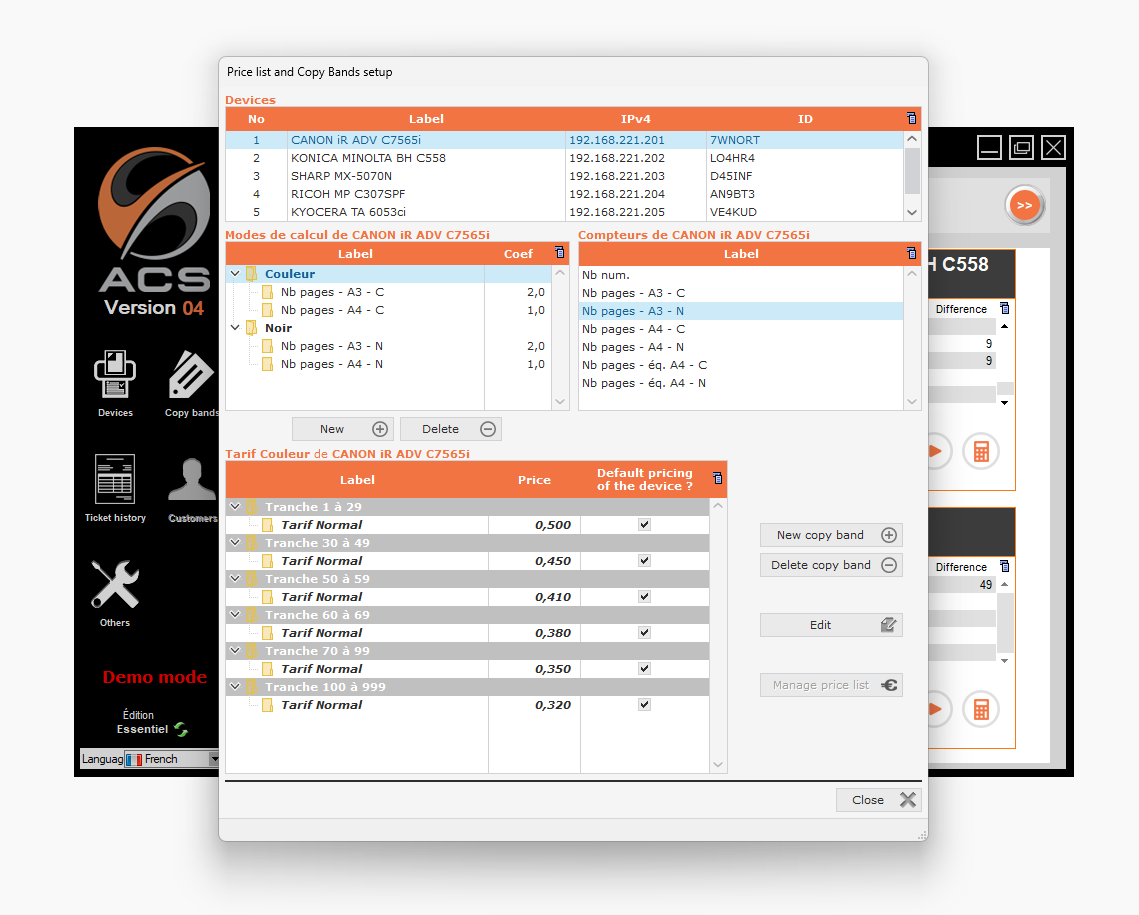Screen dimensions: 1139x915
Task: Collapse Tranche 70 à 99 band
Action: 235,651
